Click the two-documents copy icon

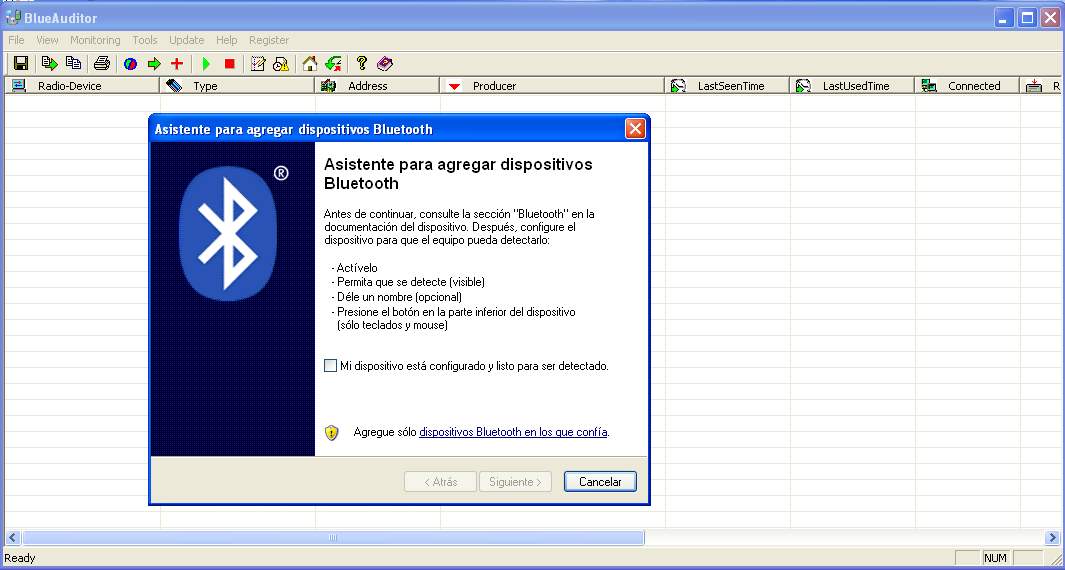tap(73, 64)
